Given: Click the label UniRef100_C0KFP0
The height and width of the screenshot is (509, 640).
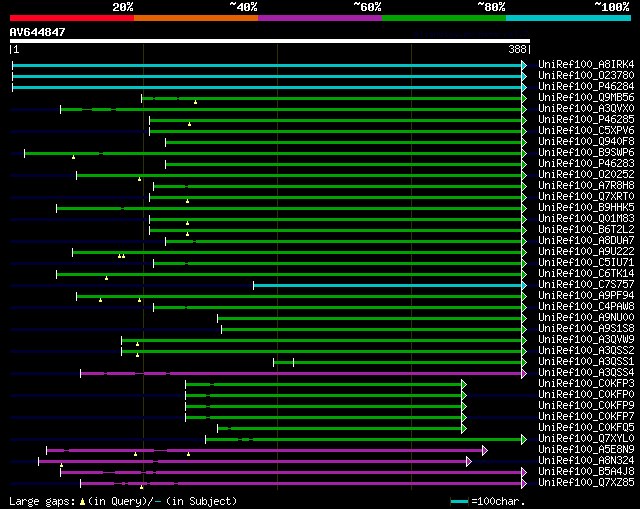Looking at the screenshot, I should (x=586, y=395).
